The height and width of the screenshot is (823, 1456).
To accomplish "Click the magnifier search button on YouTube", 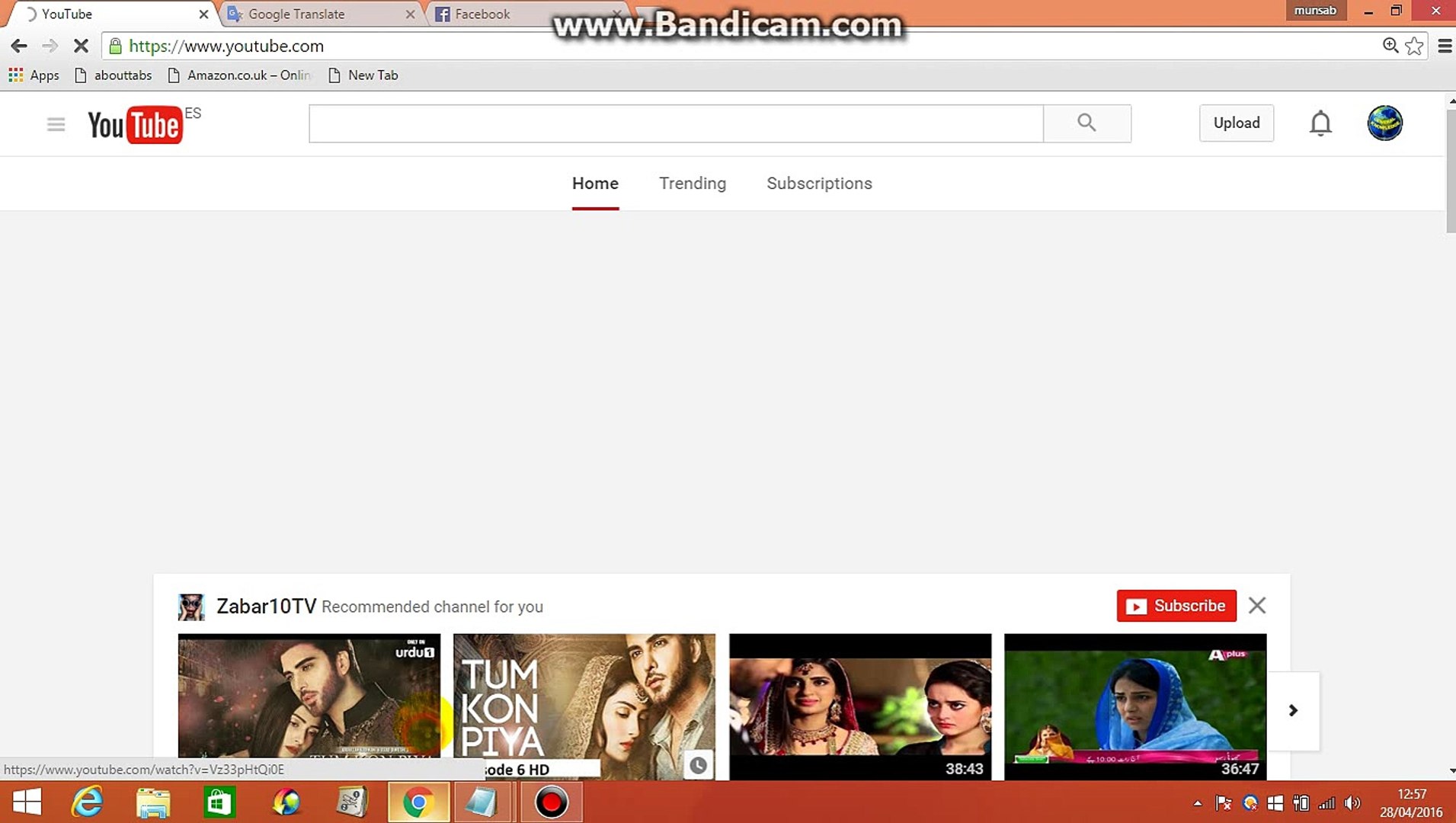I will pos(1086,123).
